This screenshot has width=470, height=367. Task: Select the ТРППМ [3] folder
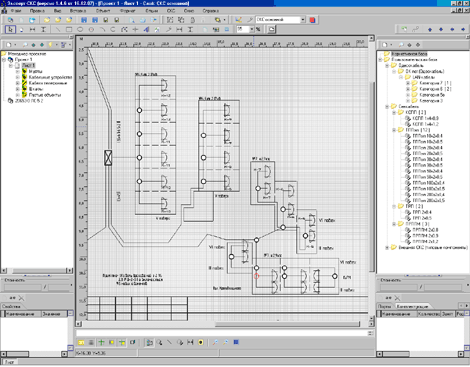pos(417,224)
